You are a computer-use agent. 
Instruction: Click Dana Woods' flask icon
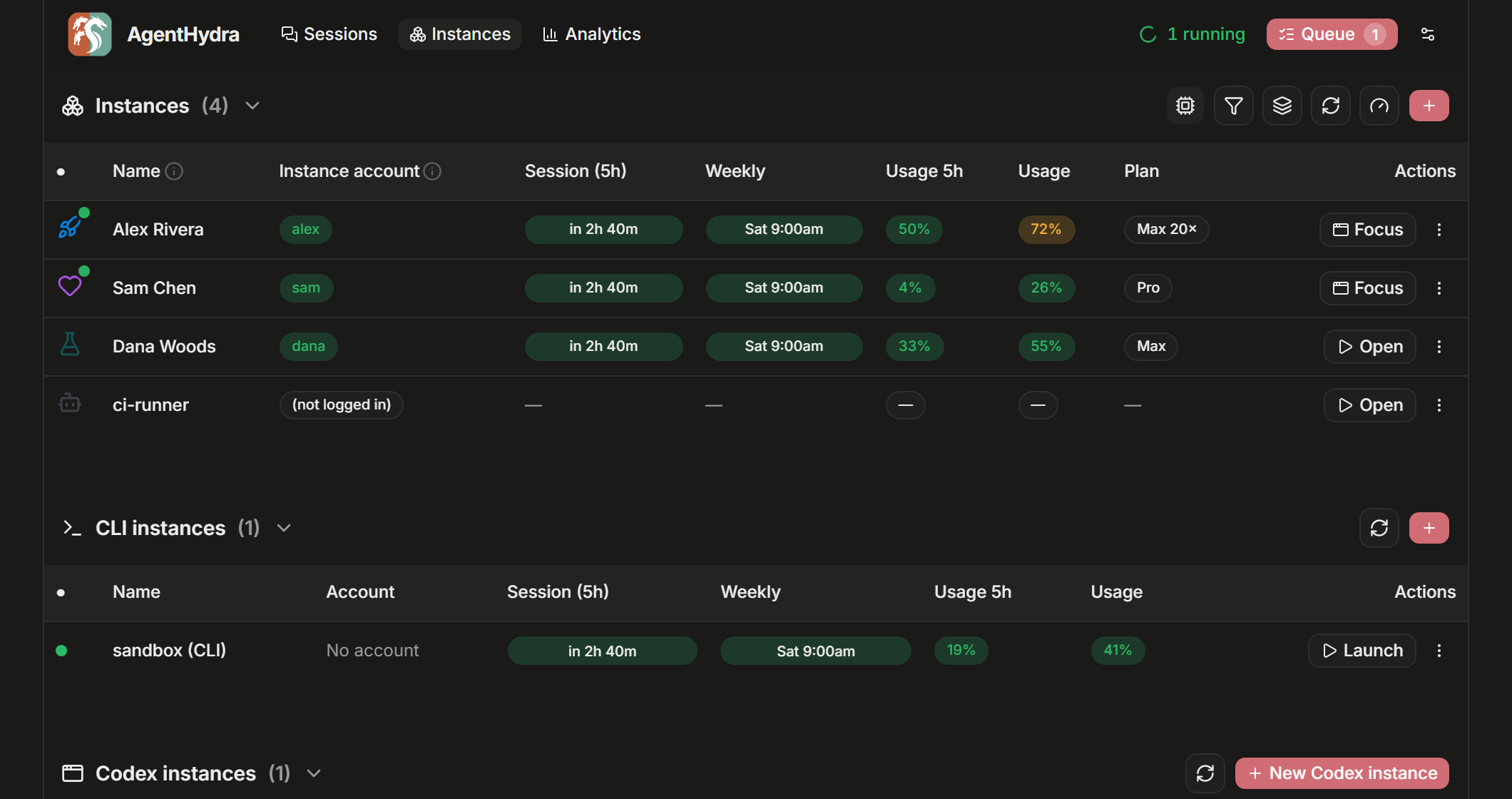pos(70,345)
